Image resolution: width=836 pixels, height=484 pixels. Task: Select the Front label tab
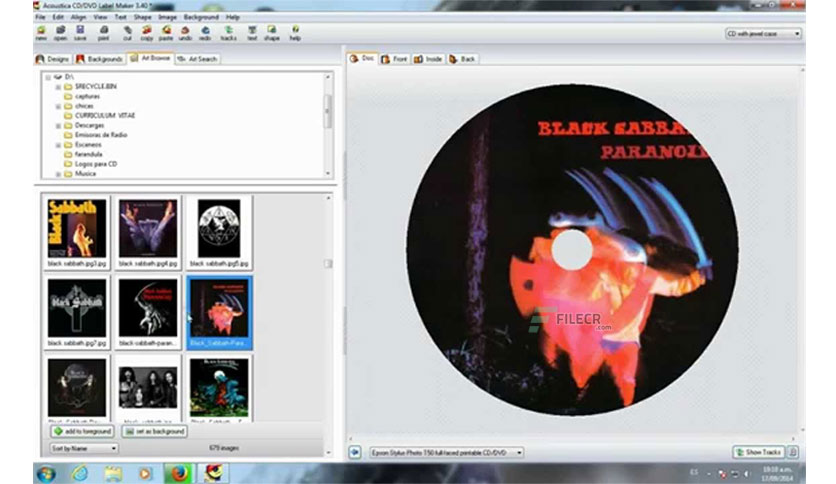coord(395,59)
